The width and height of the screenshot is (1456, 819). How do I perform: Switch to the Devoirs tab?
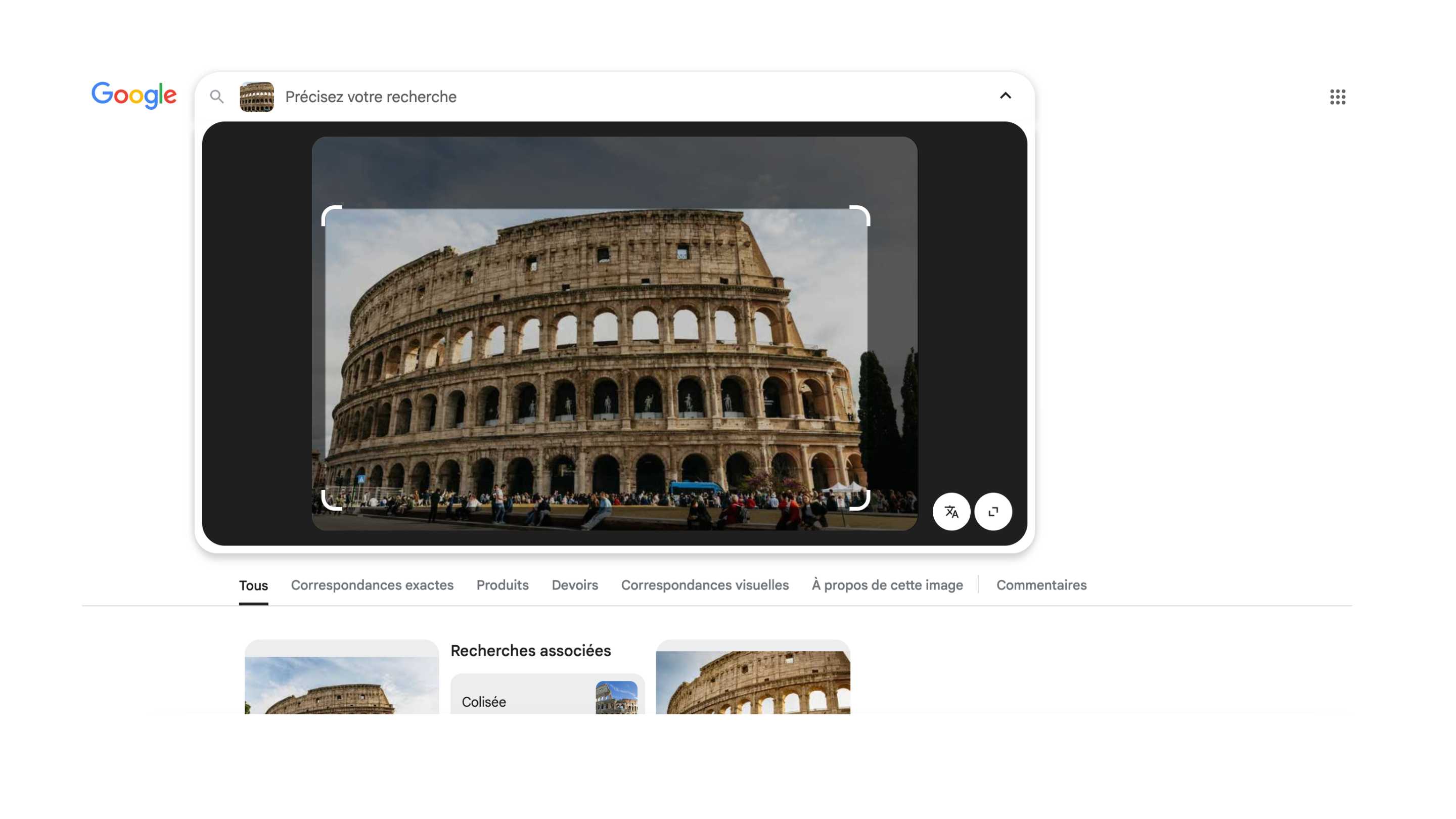574,585
